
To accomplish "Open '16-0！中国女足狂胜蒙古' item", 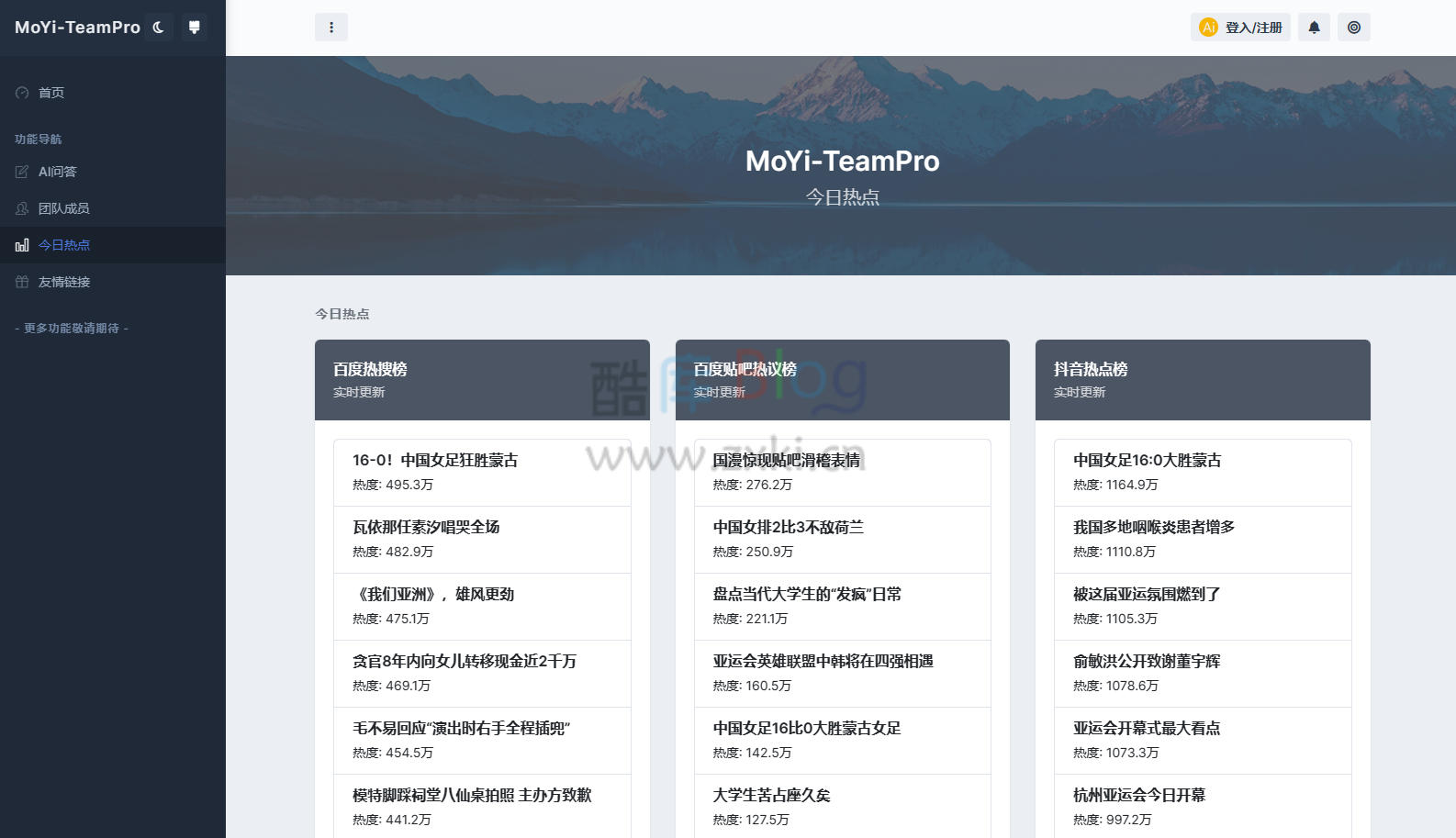I will (482, 473).
